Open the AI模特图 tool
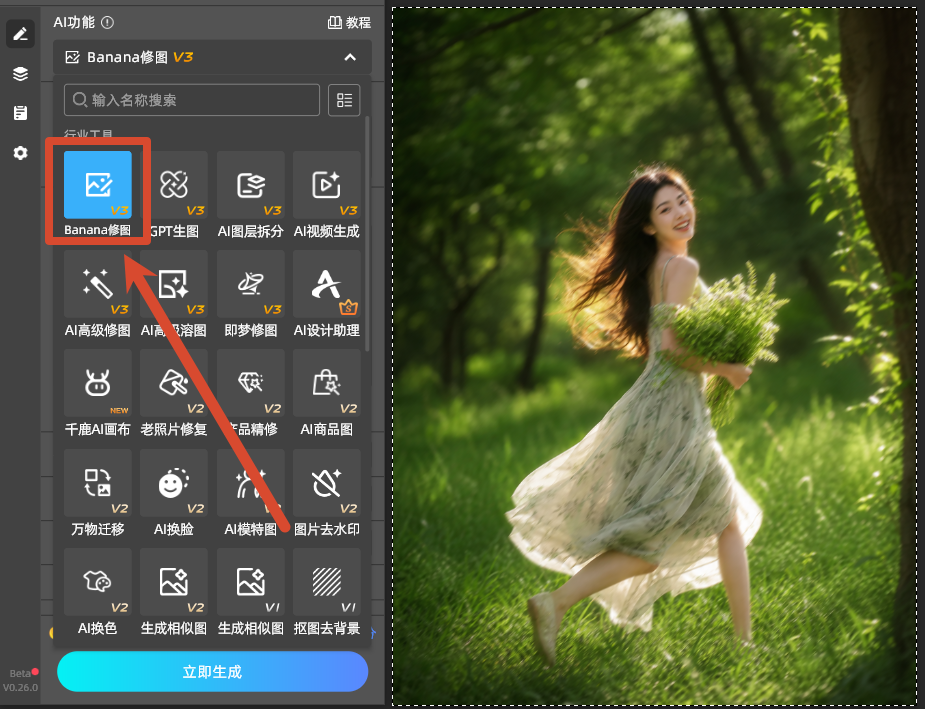925x709 pixels. 251,482
